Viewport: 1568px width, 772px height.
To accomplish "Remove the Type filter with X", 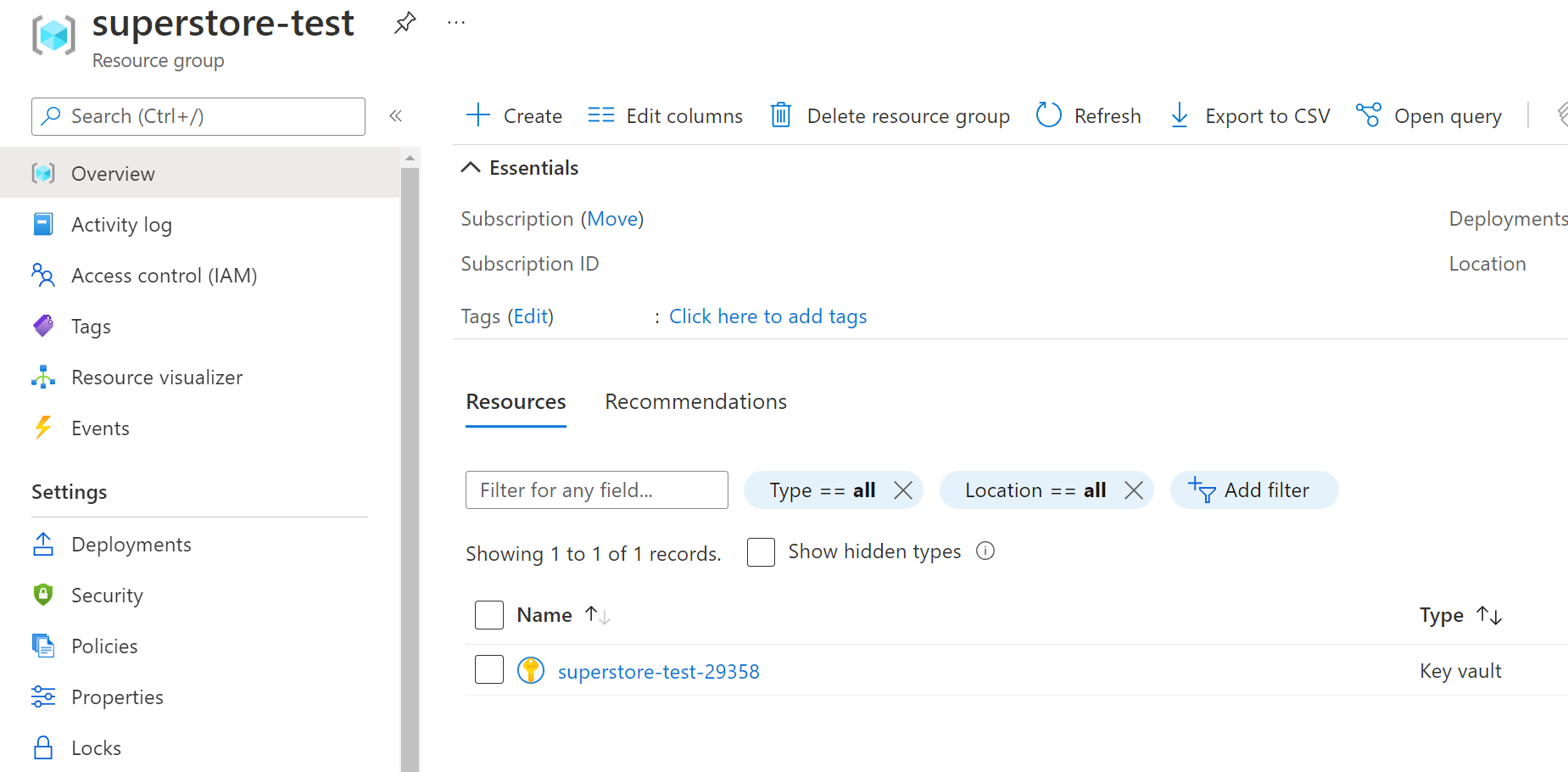I will [903, 490].
